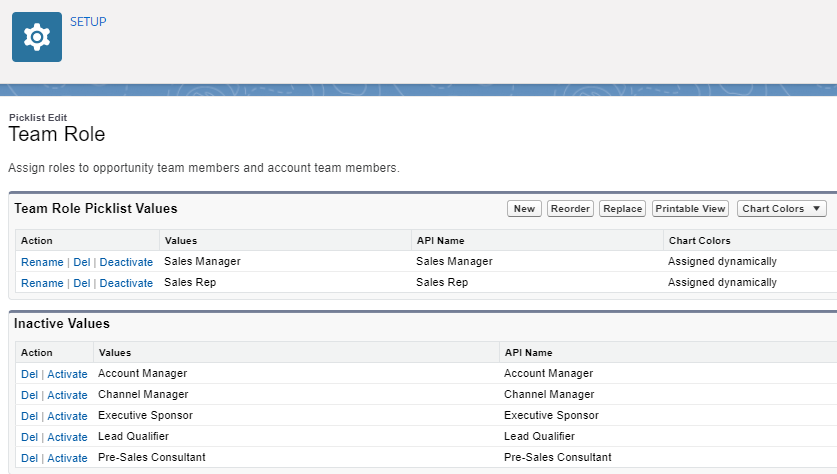Activate the Lead Qualifier value

67,437
